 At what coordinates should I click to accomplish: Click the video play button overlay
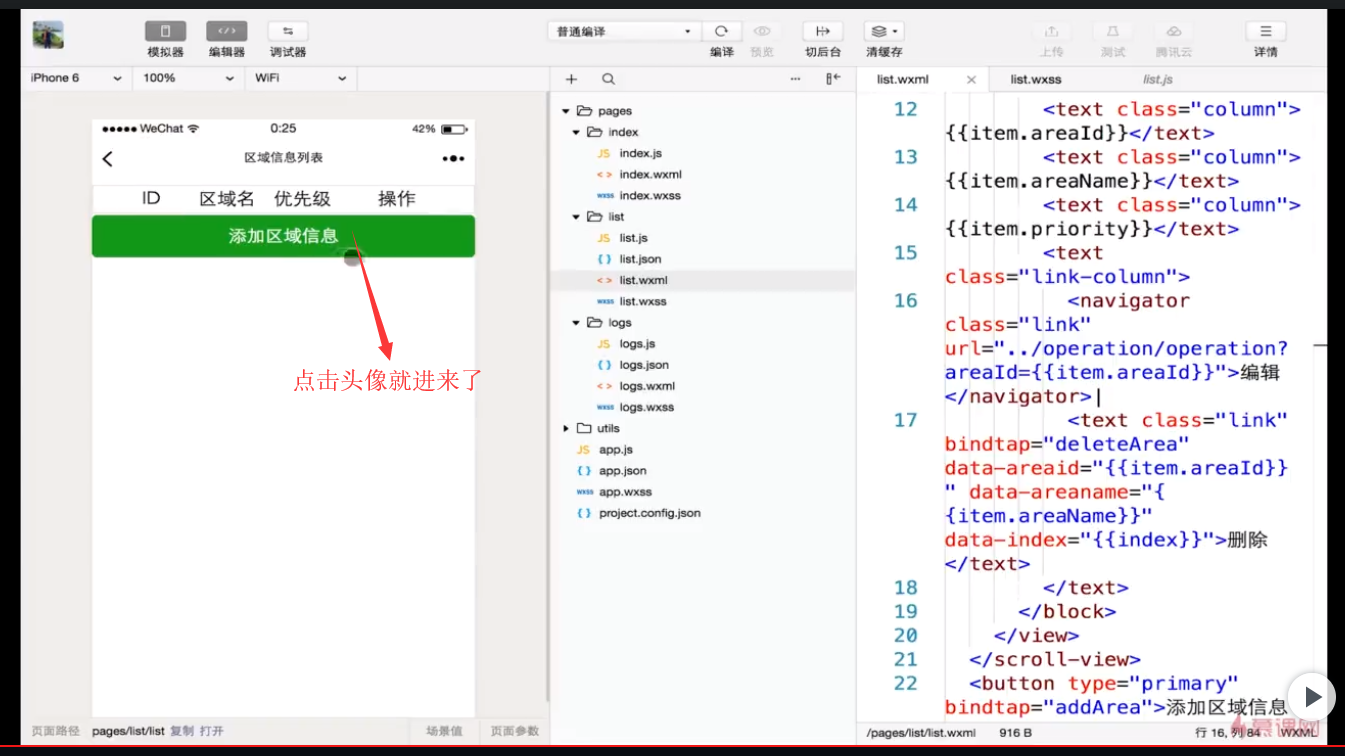(1311, 696)
